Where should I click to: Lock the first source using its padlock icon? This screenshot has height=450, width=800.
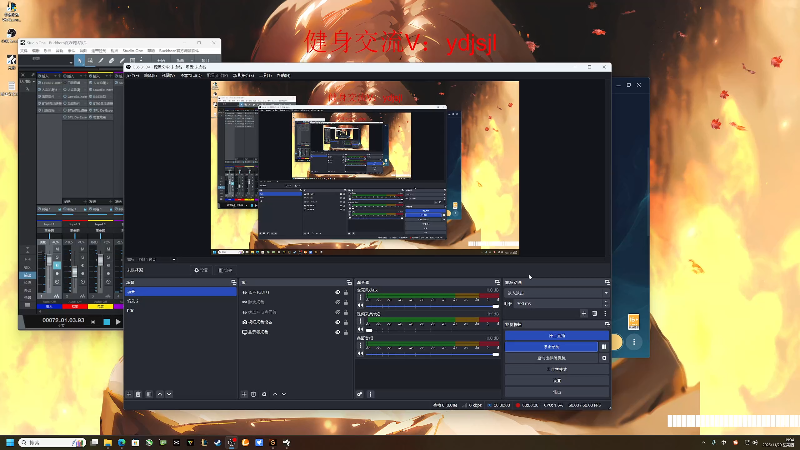tap(346, 293)
